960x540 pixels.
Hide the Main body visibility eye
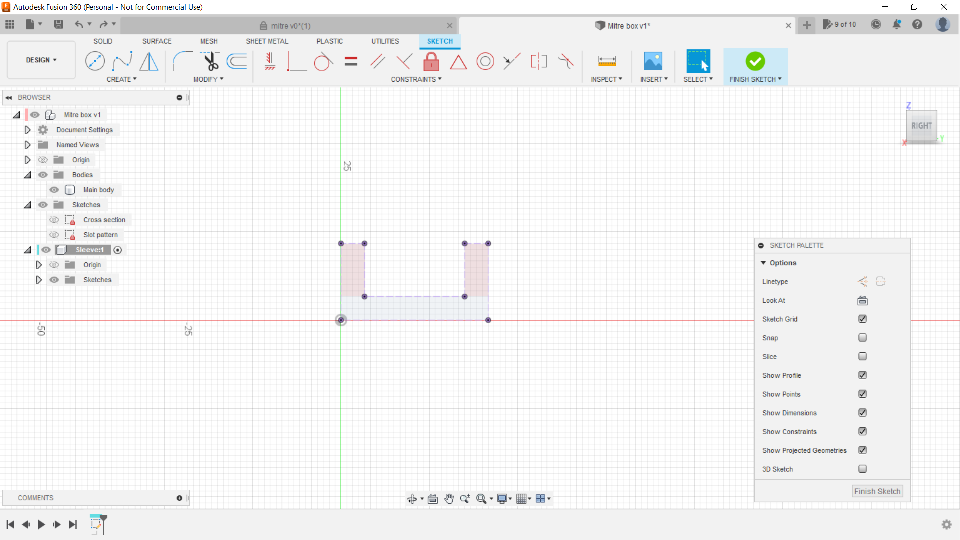click(x=54, y=190)
